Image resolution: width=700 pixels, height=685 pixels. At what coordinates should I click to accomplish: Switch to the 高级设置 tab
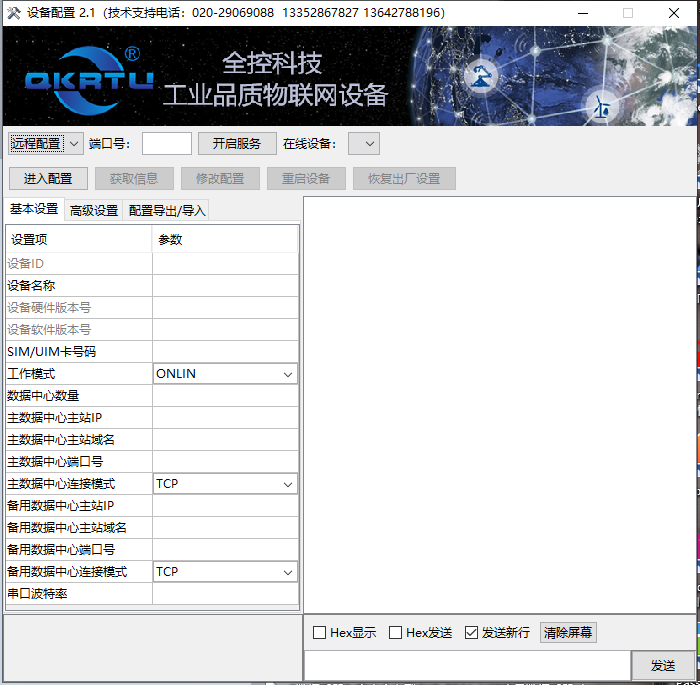pos(94,210)
